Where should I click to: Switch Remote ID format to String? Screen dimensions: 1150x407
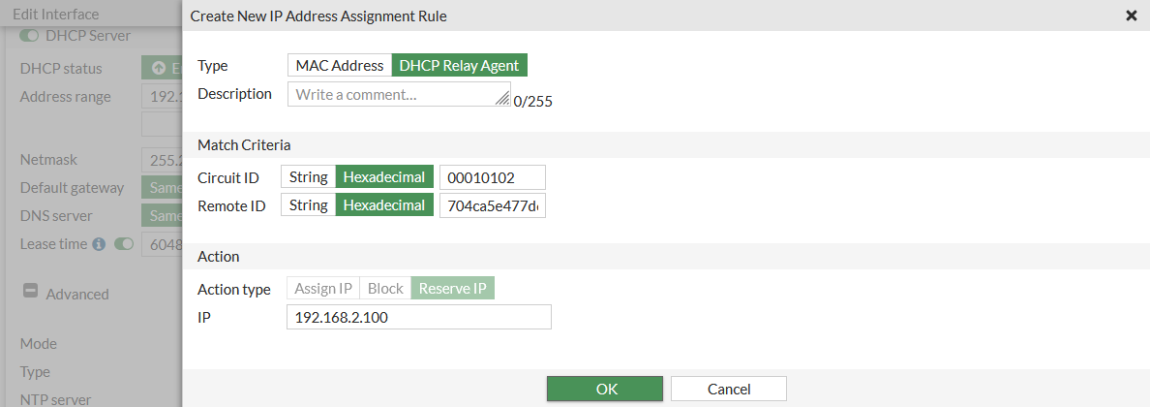pyautogui.click(x=308, y=205)
